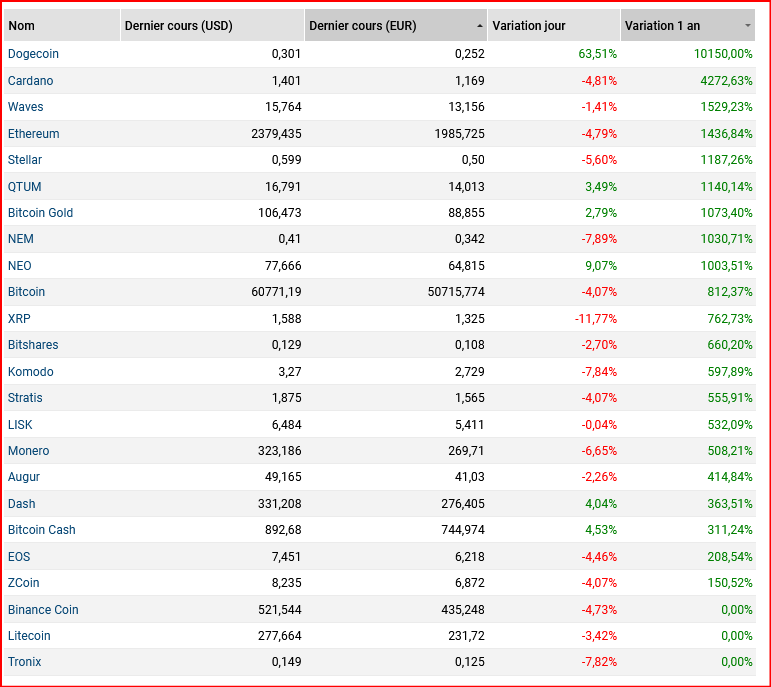Open the LISK link
771x687 pixels.
point(20,425)
